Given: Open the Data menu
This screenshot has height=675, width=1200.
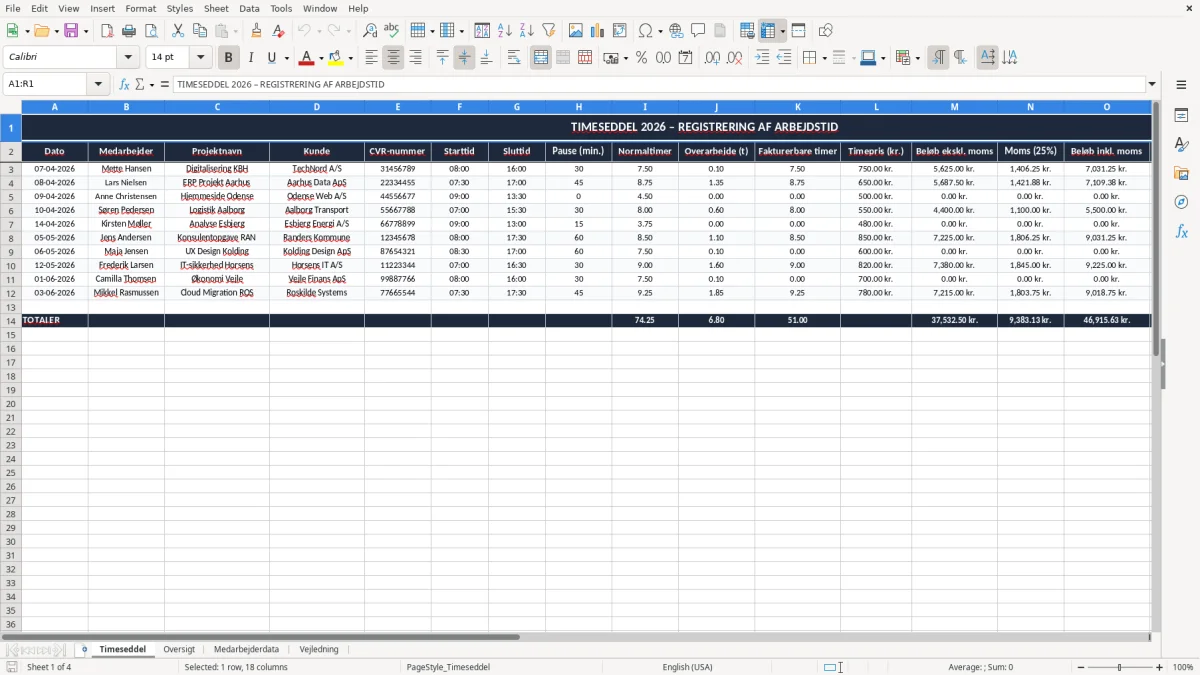Looking at the screenshot, I should click(249, 8).
